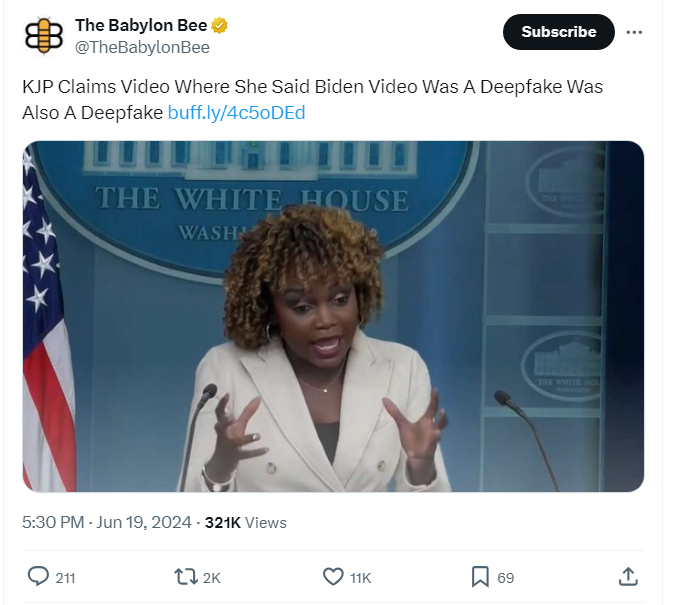
Task: Click The Babylon Bee display name
Action: (x=141, y=25)
